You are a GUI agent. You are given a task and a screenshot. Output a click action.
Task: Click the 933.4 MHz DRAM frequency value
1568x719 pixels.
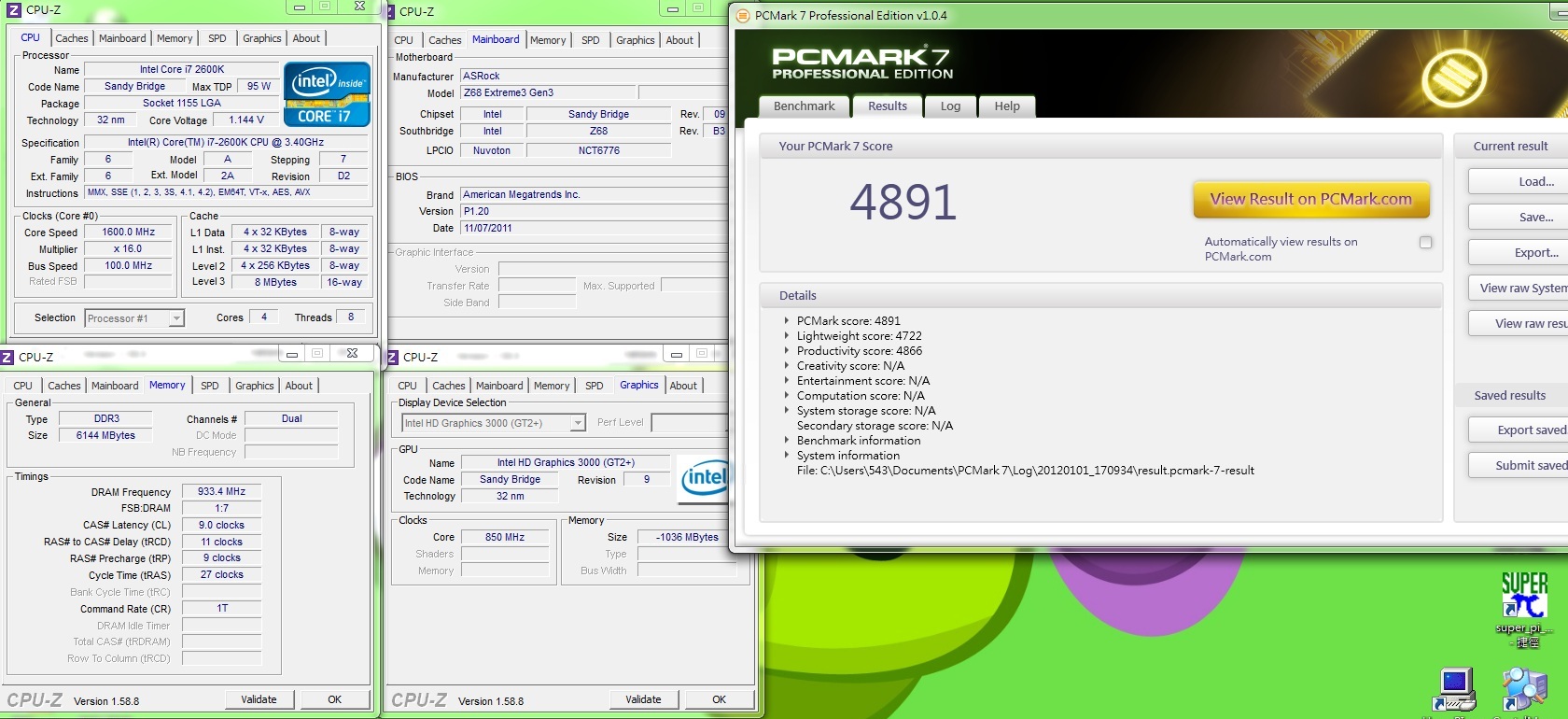[221, 491]
